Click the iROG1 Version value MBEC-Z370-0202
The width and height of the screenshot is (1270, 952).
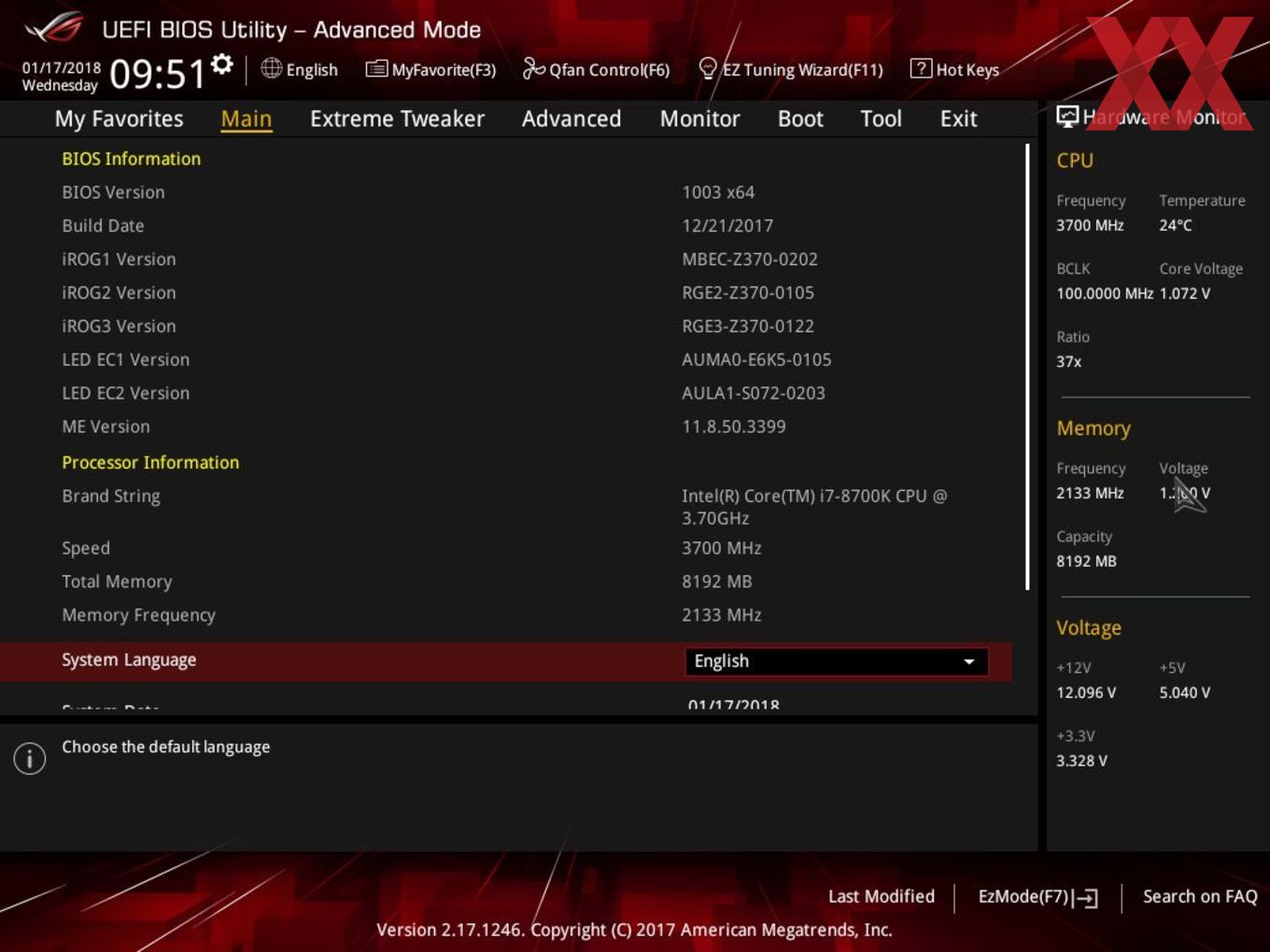coord(750,259)
